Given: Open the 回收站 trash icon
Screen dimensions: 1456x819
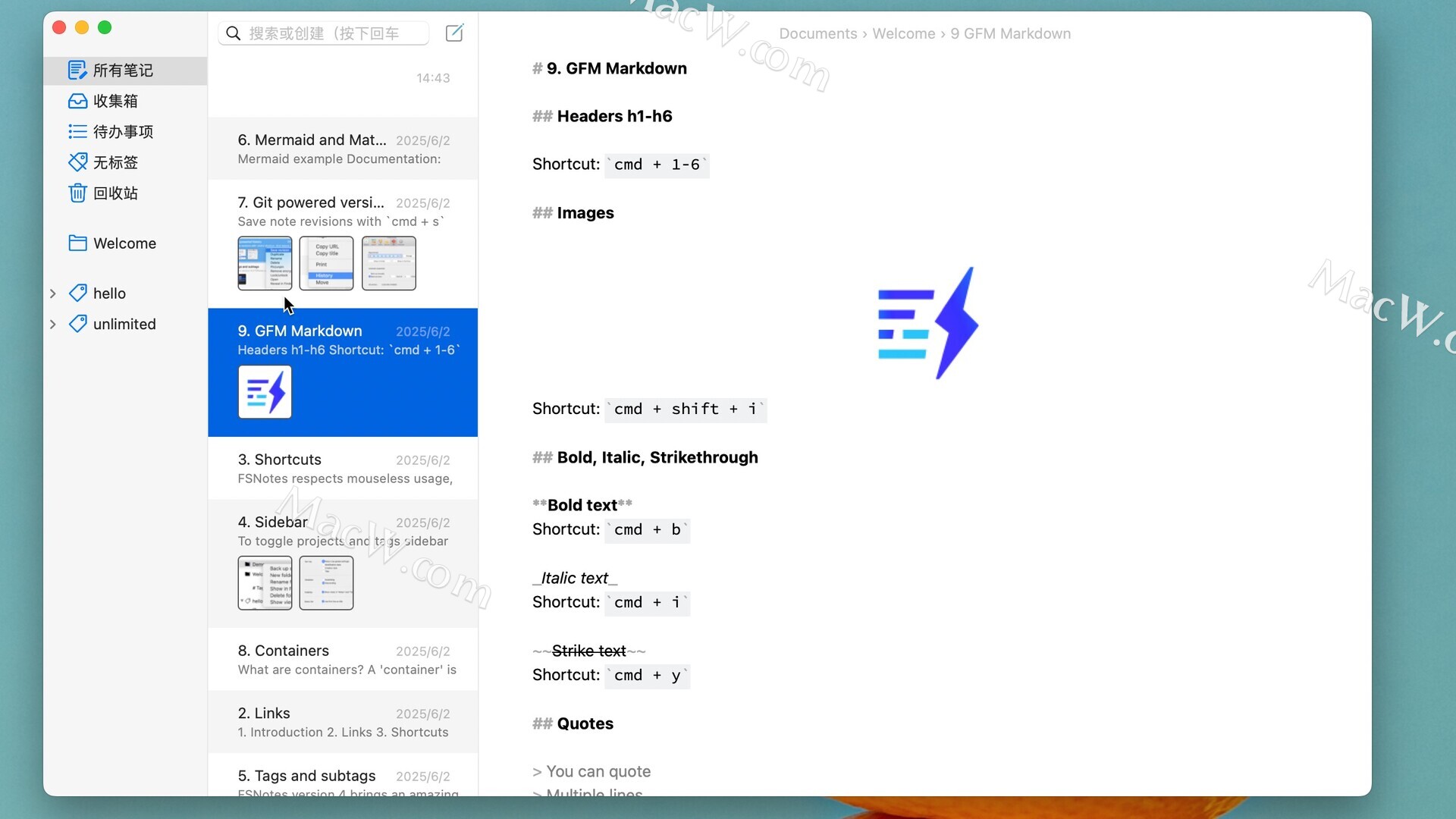Looking at the screenshot, I should [77, 193].
